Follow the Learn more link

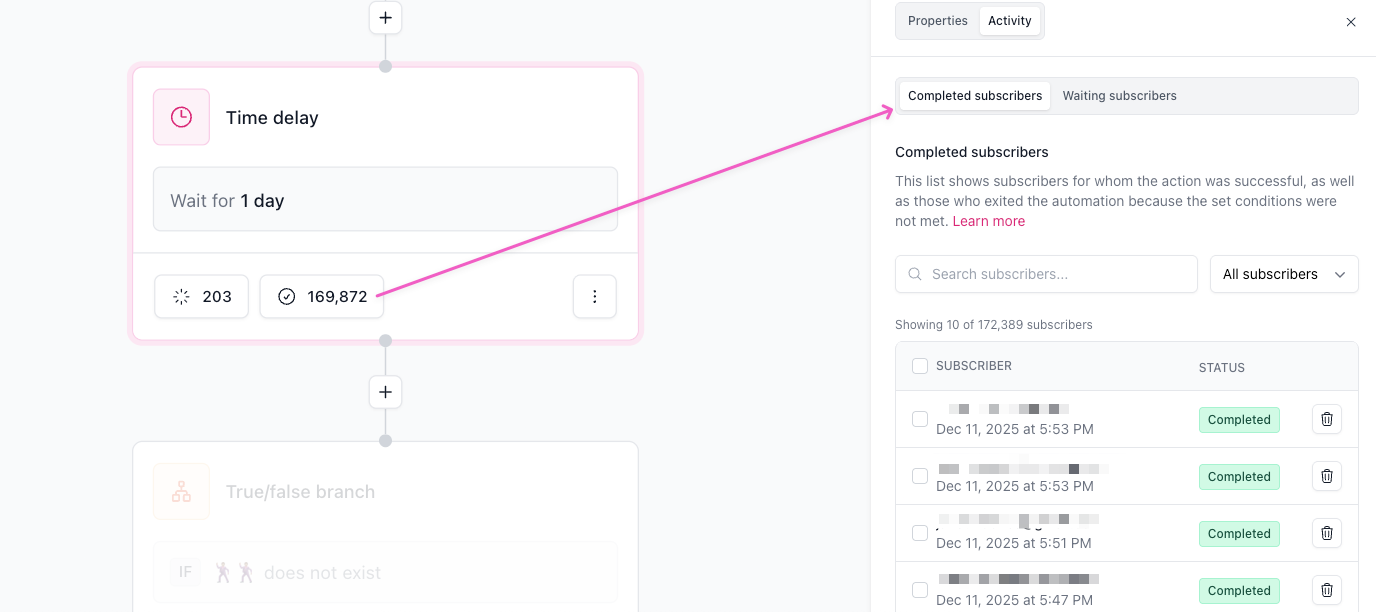point(988,221)
